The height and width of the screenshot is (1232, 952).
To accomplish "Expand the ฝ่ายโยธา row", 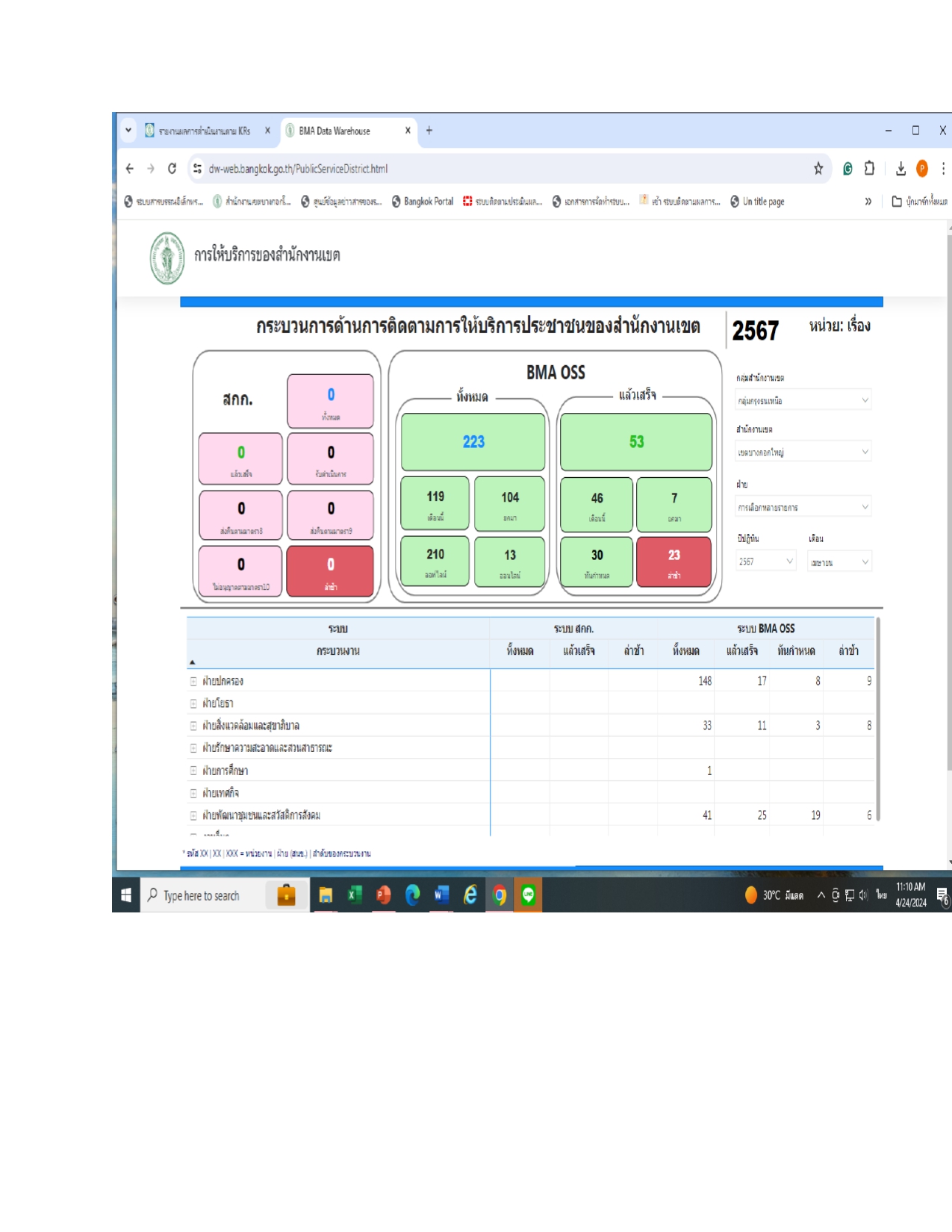I will [x=193, y=704].
